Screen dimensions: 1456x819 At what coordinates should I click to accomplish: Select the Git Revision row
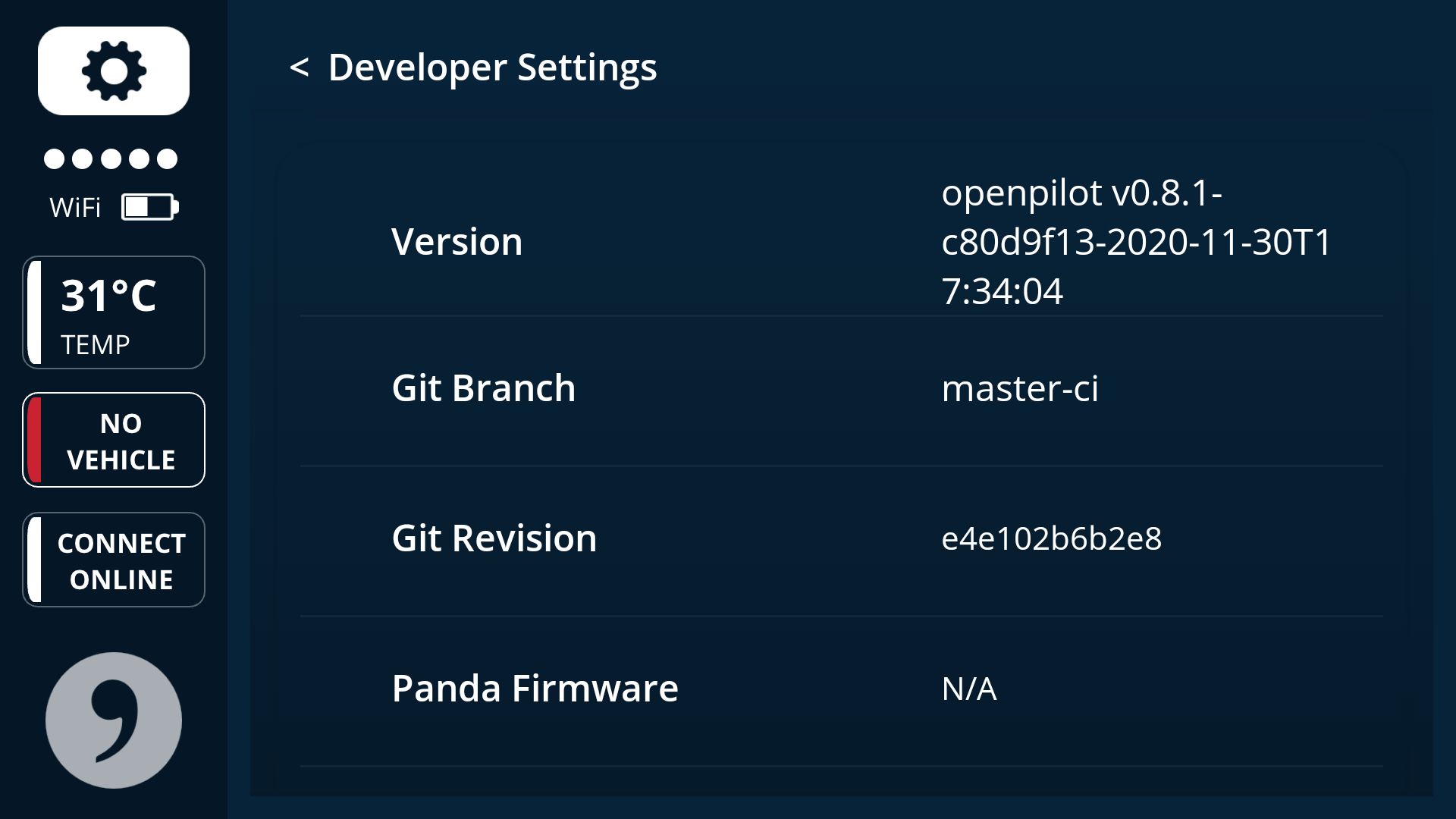click(x=494, y=538)
